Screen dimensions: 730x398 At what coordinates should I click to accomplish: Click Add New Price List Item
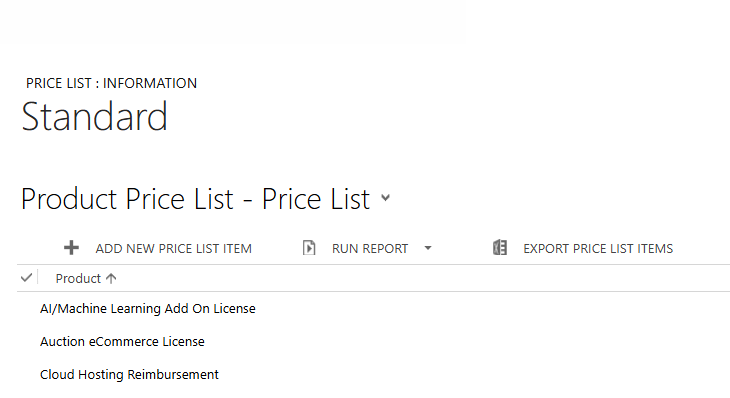174,249
